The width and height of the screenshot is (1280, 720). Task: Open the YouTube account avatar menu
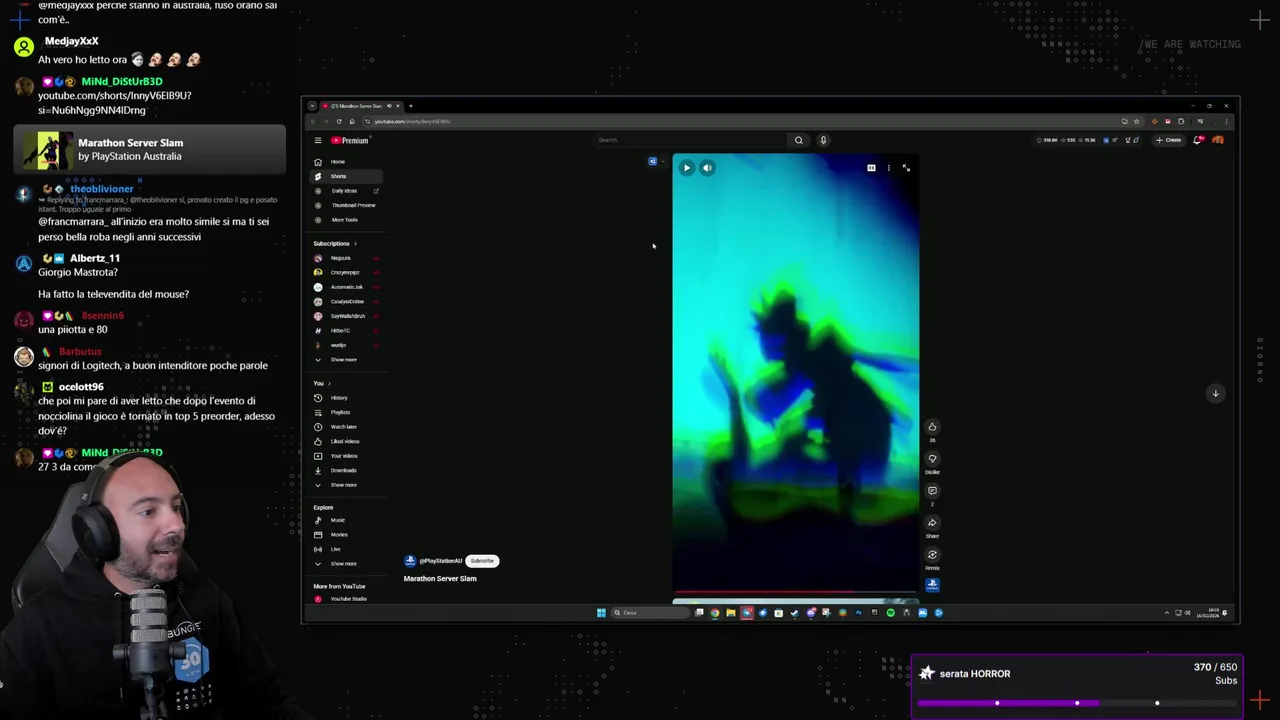click(x=1218, y=140)
